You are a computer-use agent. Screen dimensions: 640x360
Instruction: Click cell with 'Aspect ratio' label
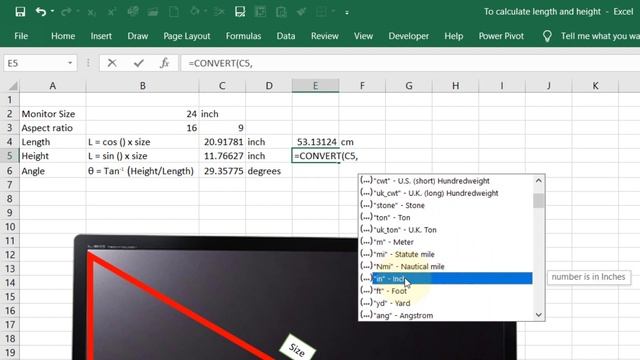[x=53, y=128]
